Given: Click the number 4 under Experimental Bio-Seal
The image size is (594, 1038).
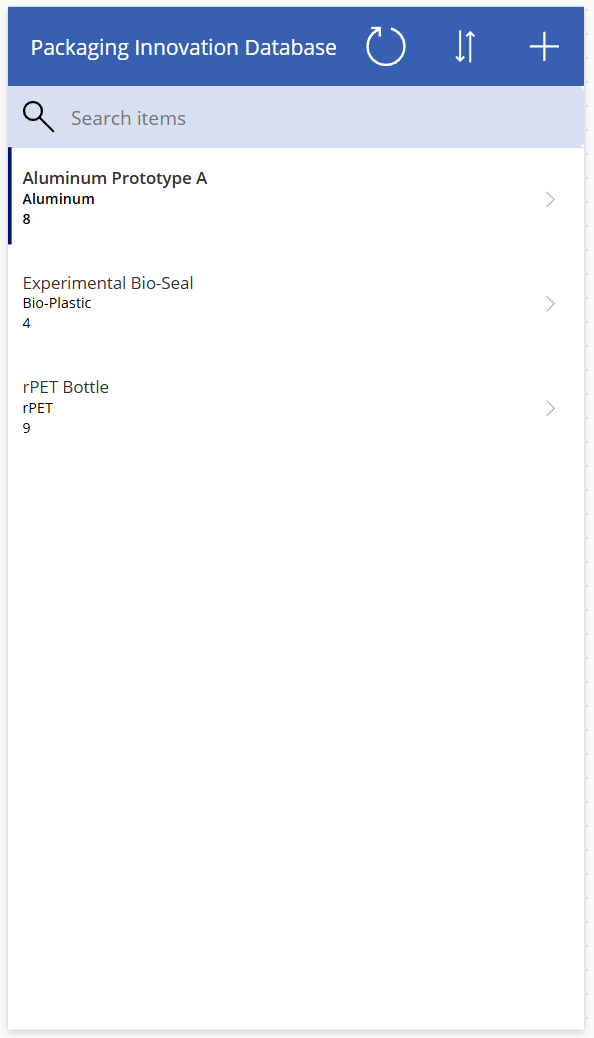Looking at the screenshot, I should [x=27, y=323].
